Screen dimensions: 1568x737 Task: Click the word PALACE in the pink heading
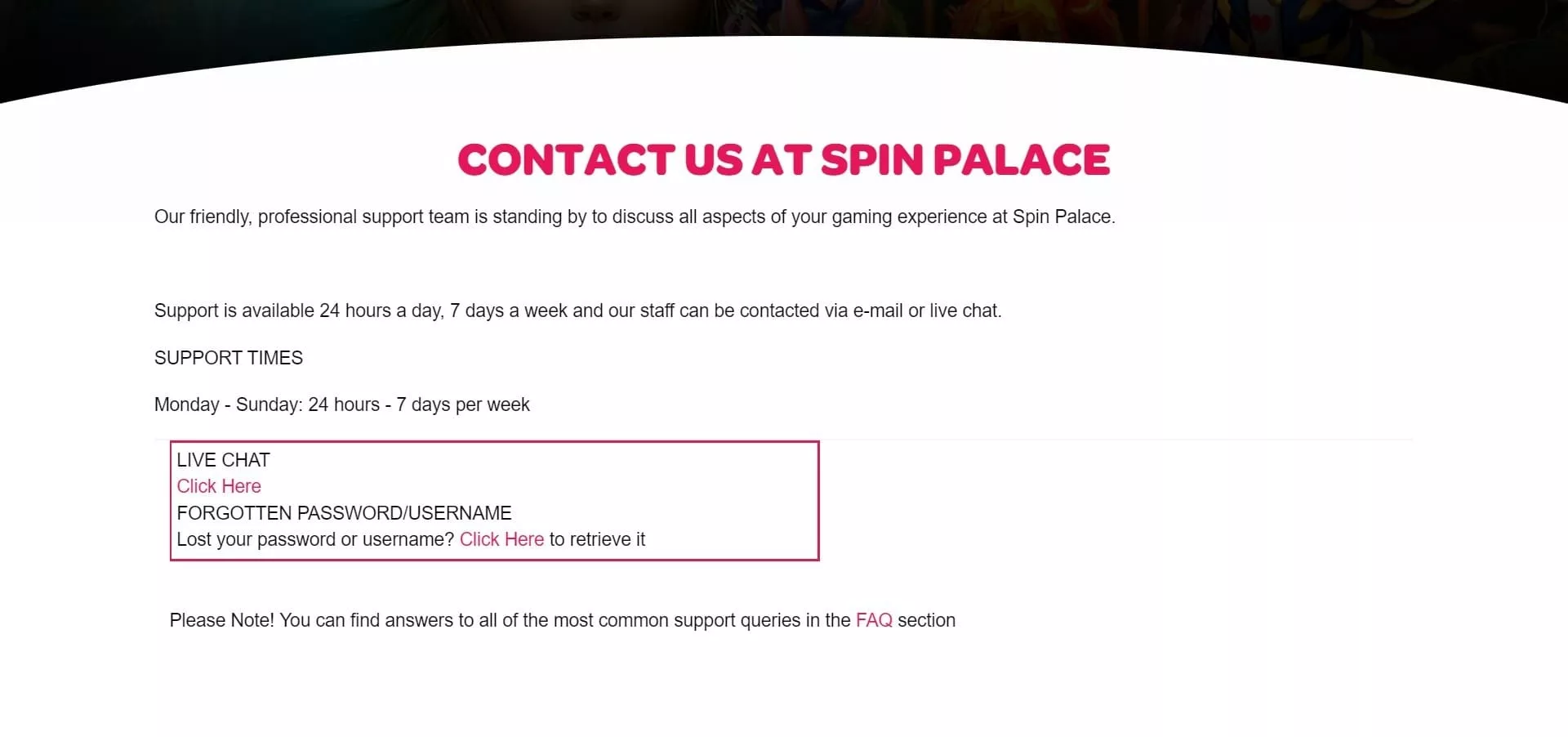point(1021,160)
